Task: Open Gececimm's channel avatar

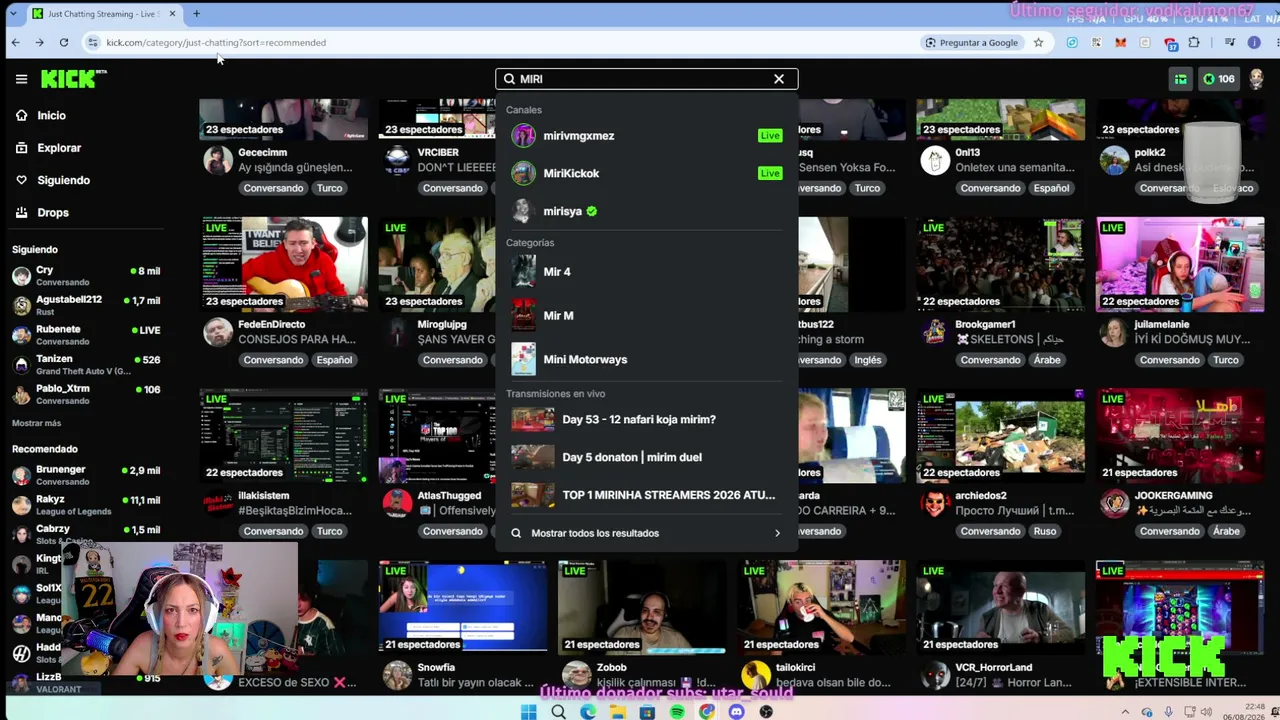Action: pos(218,160)
